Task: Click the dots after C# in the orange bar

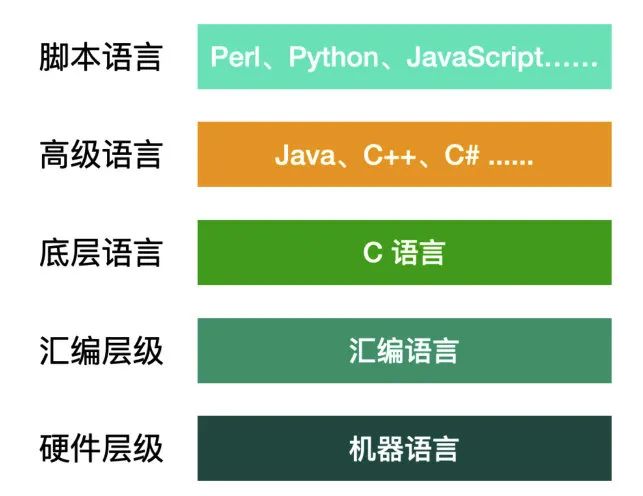Action: 510,156
